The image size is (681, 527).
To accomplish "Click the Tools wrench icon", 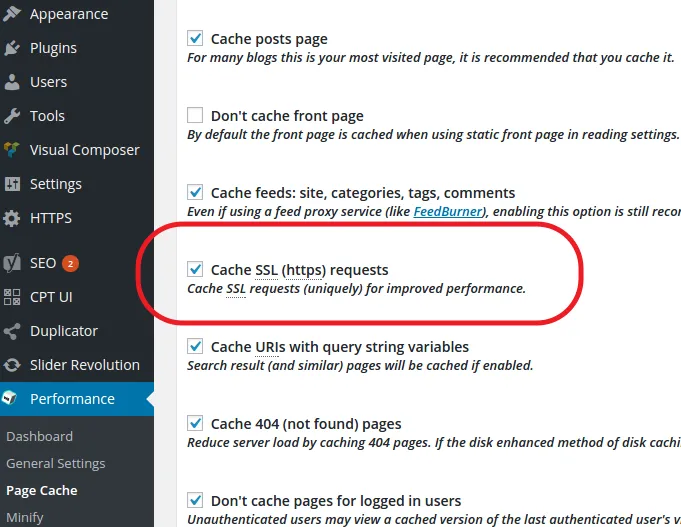I will point(12,116).
